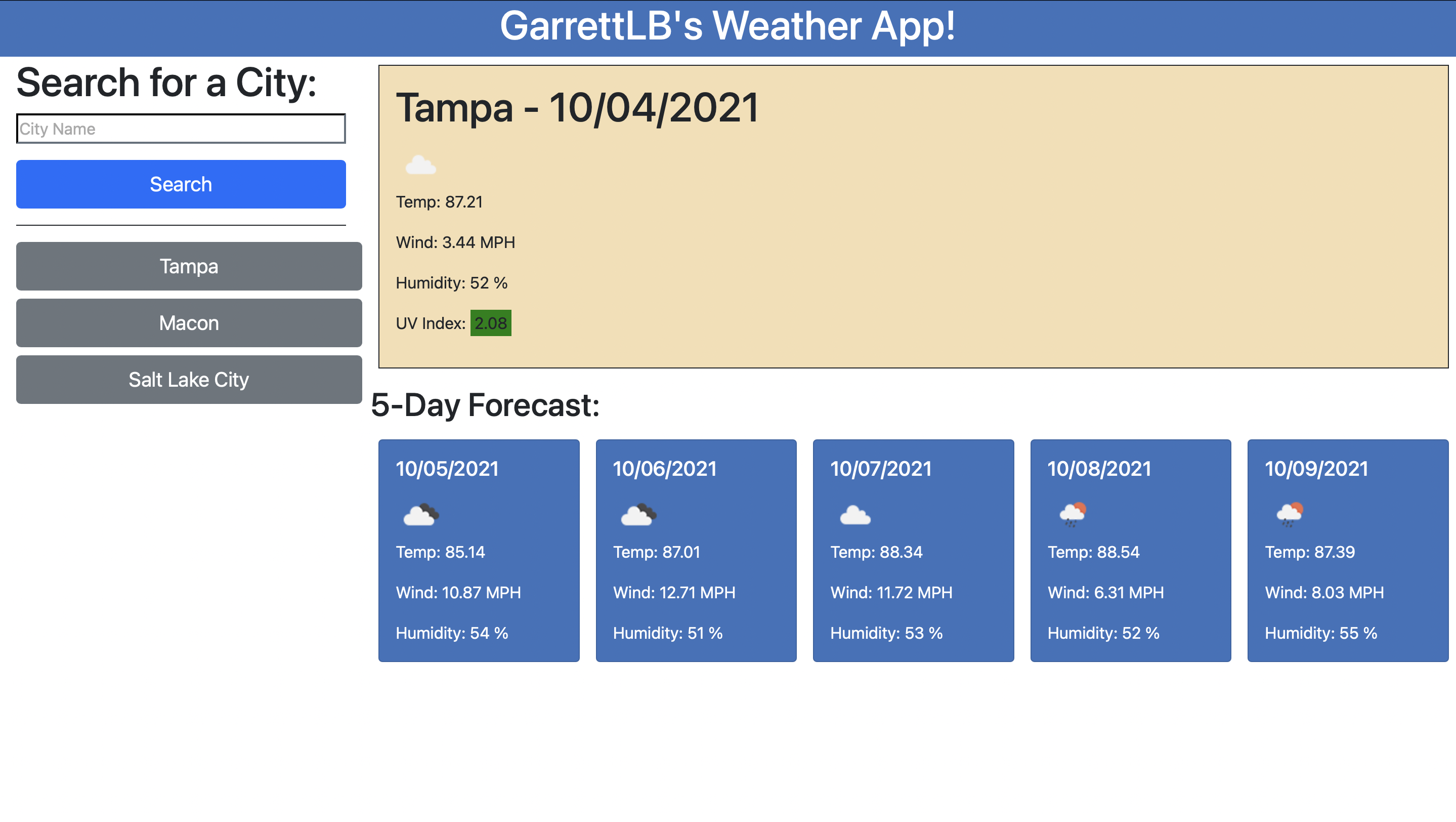Focus the City Name input field
Image resolution: width=1456 pixels, height=822 pixels.
tap(181, 129)
